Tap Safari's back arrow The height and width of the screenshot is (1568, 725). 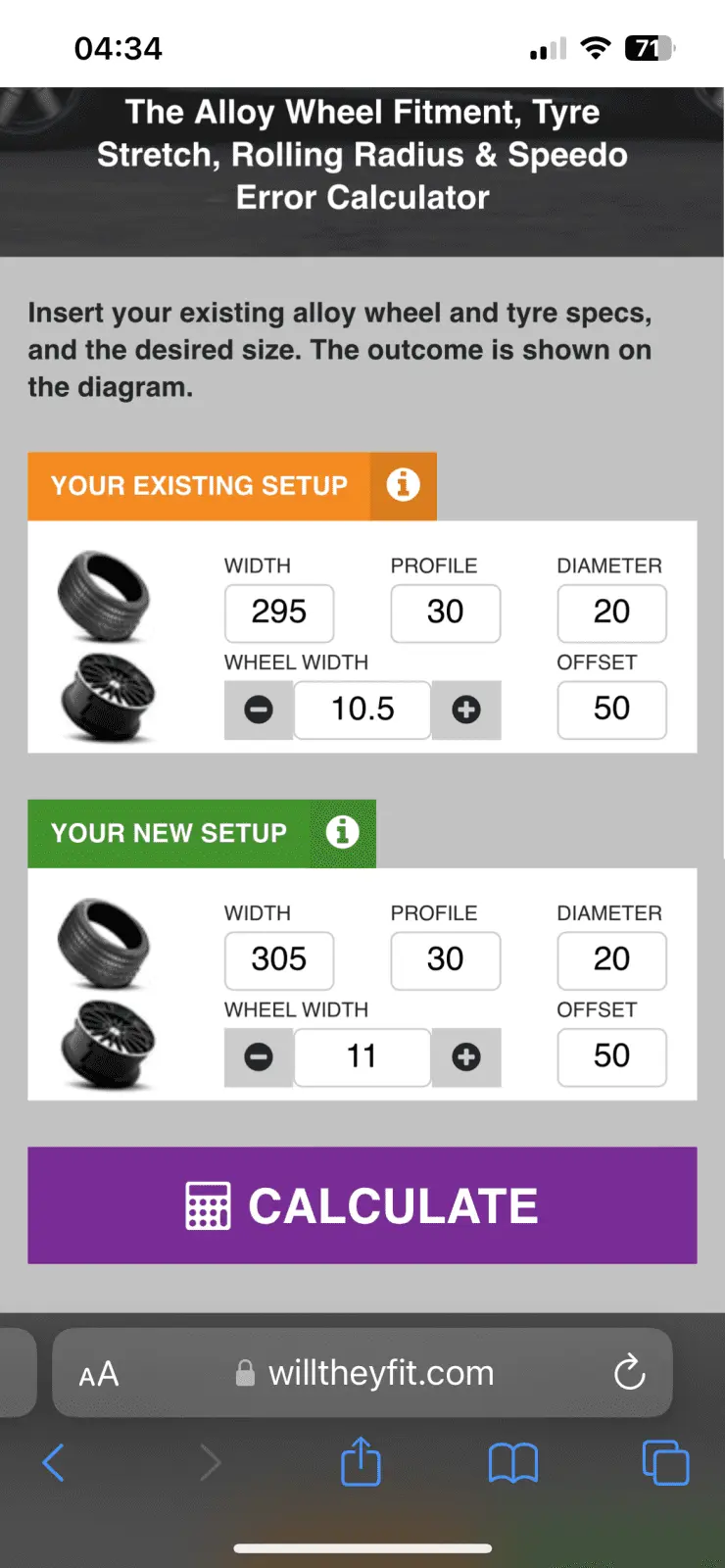click(54, 1463)
